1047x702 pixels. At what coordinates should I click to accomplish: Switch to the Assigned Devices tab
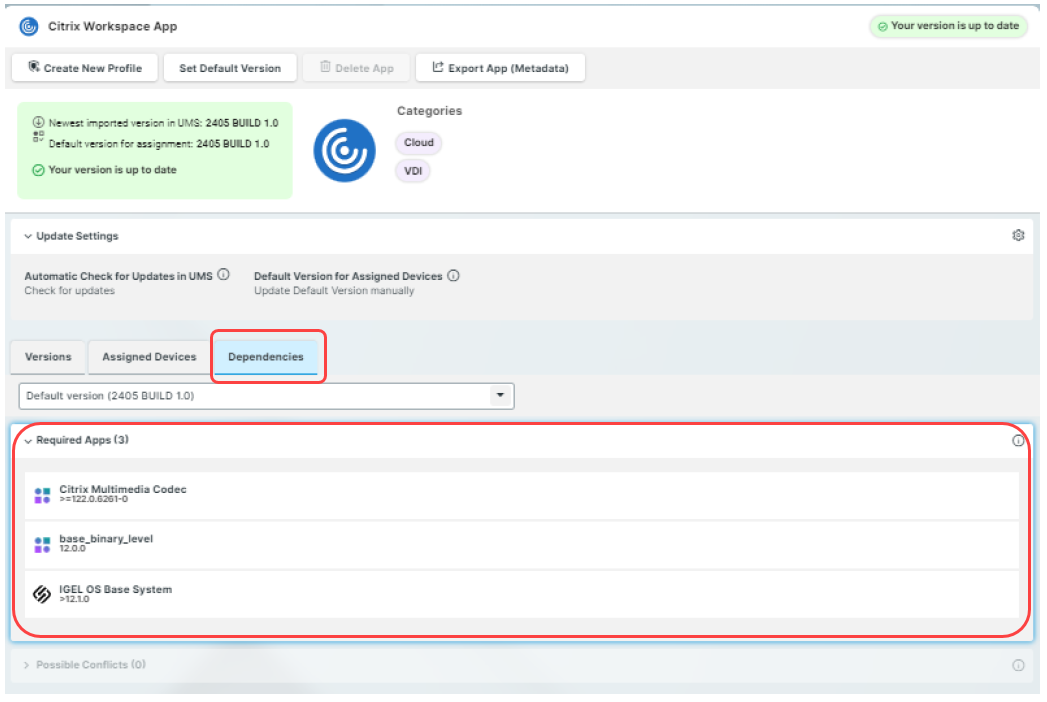click(x=149, y=357)
